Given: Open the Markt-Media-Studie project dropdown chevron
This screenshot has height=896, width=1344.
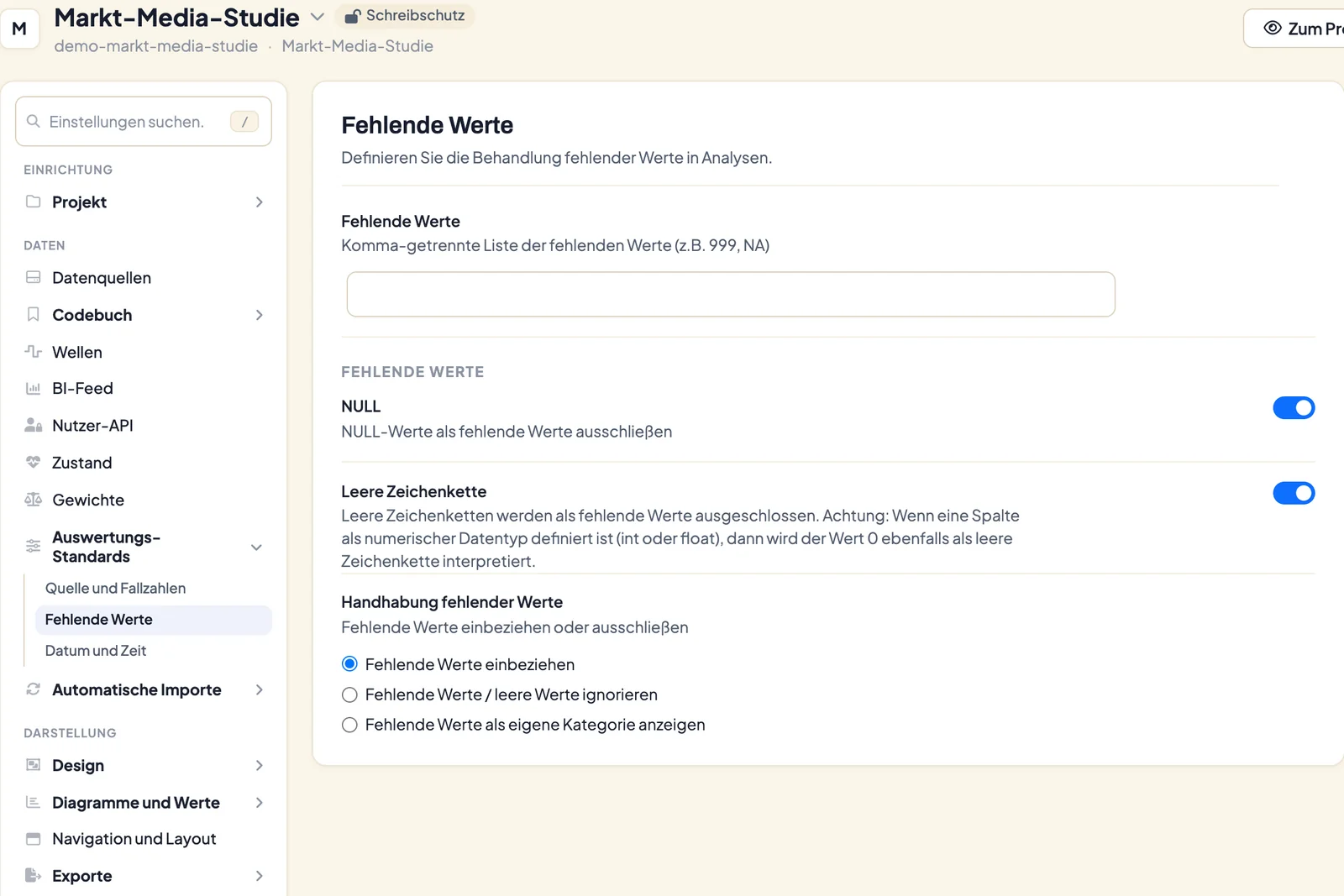Looking at the screenshot, I should 318,17.
